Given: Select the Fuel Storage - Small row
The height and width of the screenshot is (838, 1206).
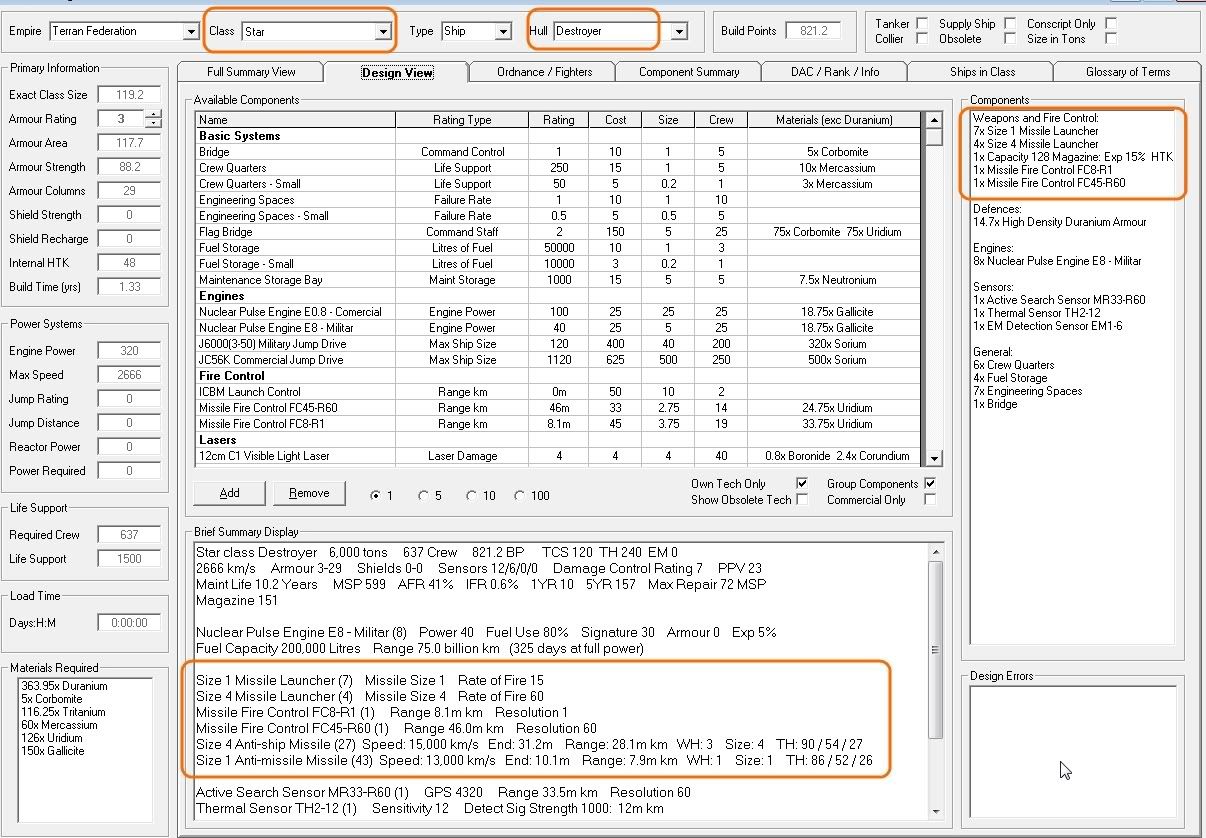Looking at the screenshot, I should pyautogui.click(x=558, y=264).
